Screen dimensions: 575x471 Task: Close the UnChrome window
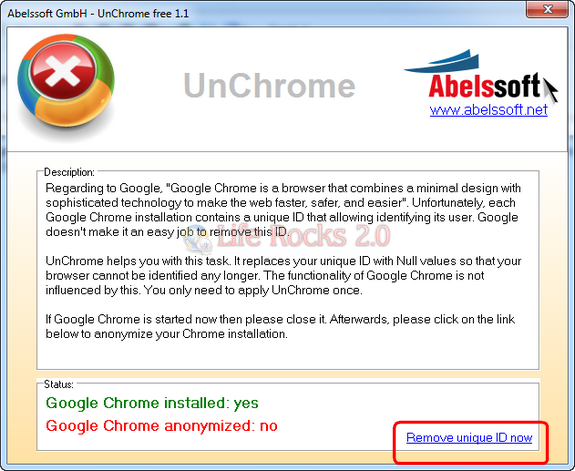547,9
